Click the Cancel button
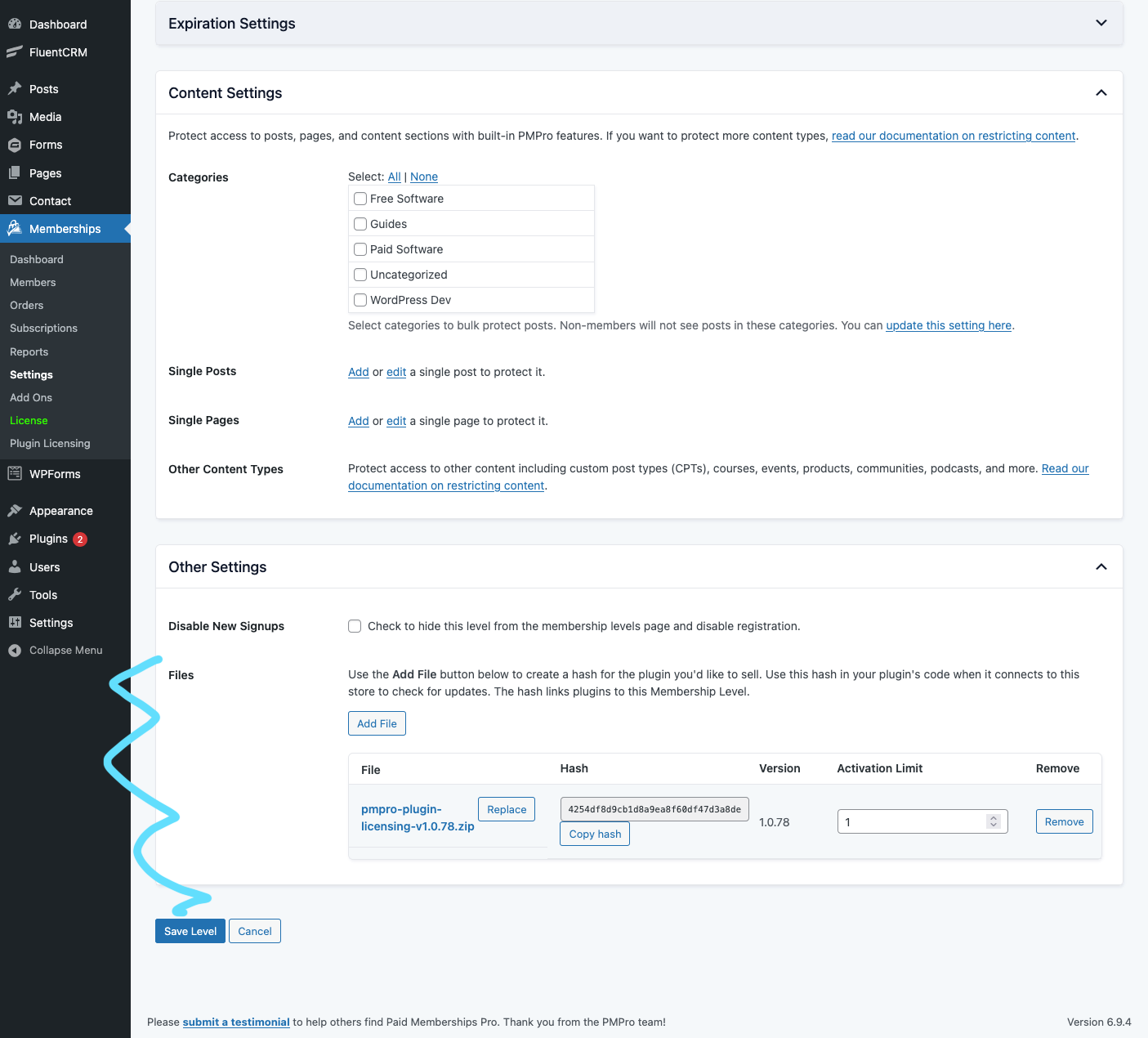The image size is (1148, 1038). 255,931
